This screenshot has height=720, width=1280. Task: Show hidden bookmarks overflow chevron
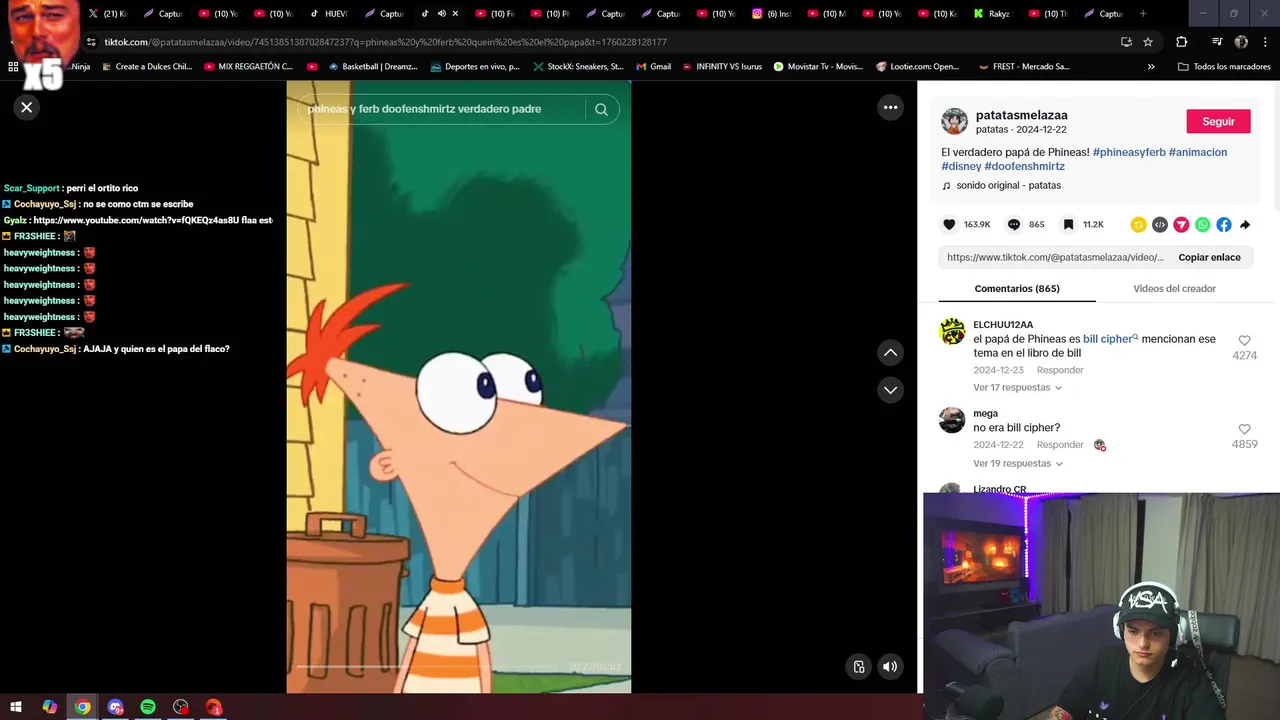click(x=1151, y=67)
